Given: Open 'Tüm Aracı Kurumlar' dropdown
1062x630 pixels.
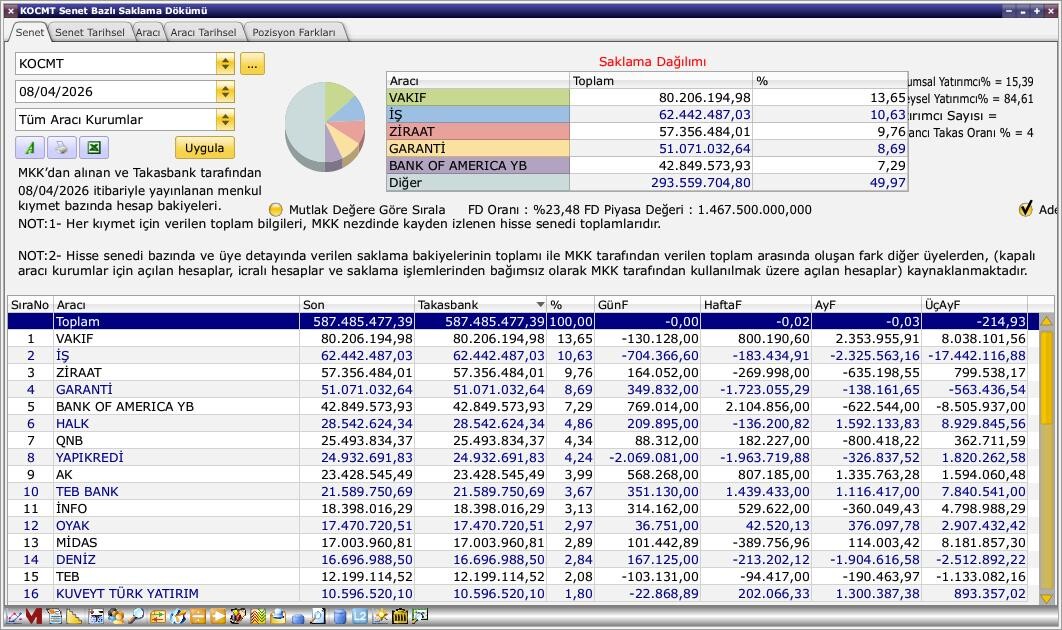Looking at the screenshot, I should coord(225,120).
